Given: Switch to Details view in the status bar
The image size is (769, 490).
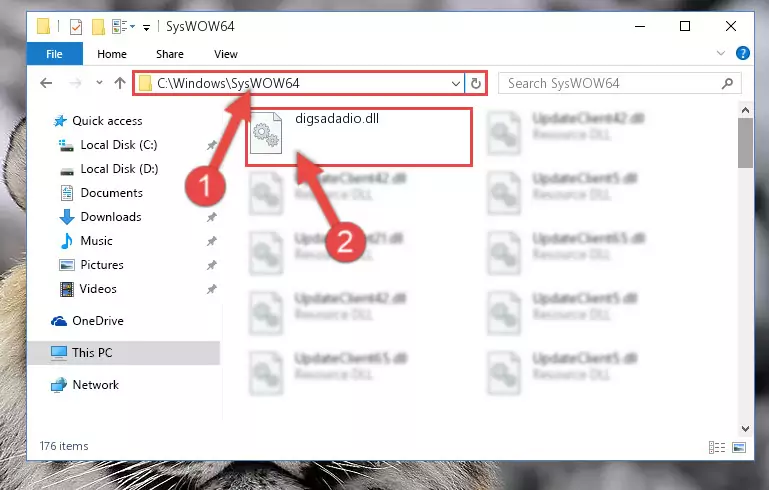Looking at the screenshot, I should click(x=717, y=447).
